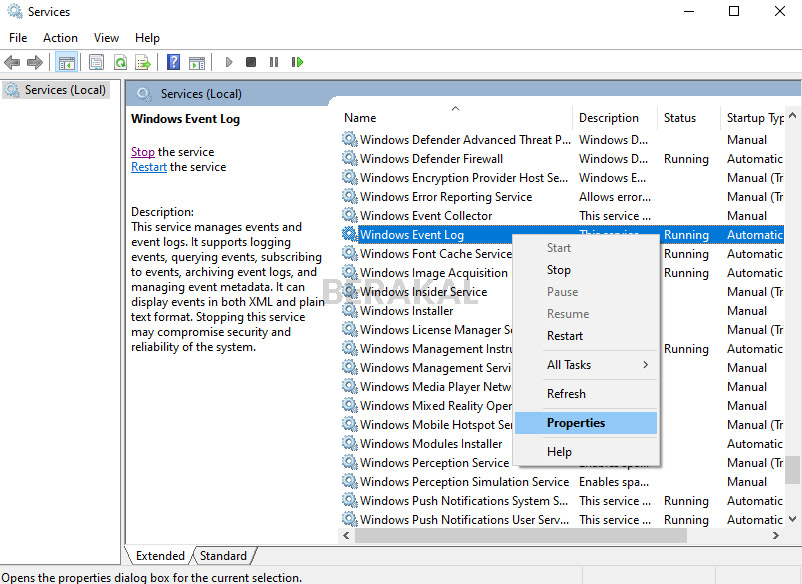Stop the service using the square stop icon
This screenshot has height=584, width=802.
(x=251, y=62)
